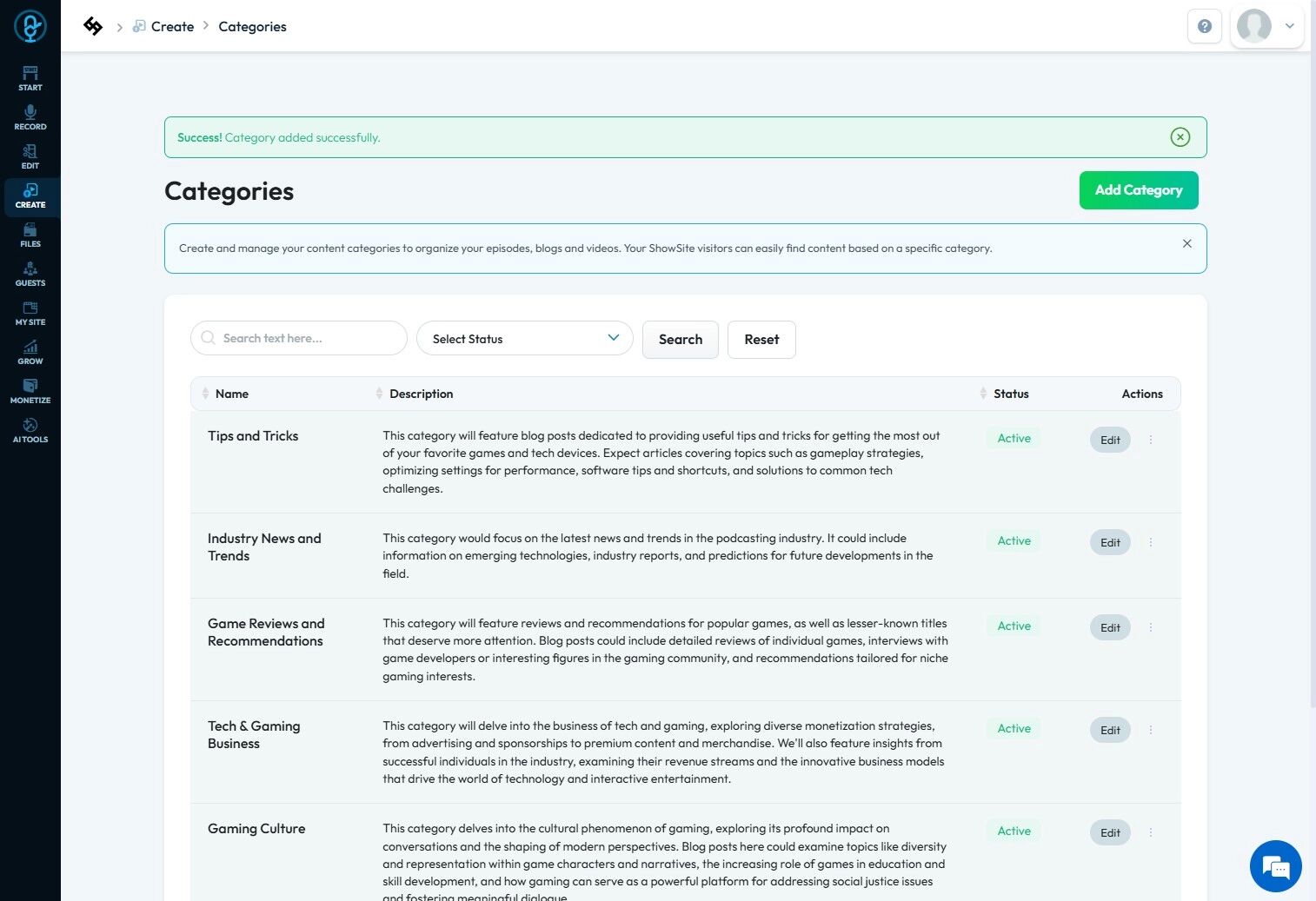1316x901 pixels.
Task: Click the app logo at top of sidebar
Action: 30,26
